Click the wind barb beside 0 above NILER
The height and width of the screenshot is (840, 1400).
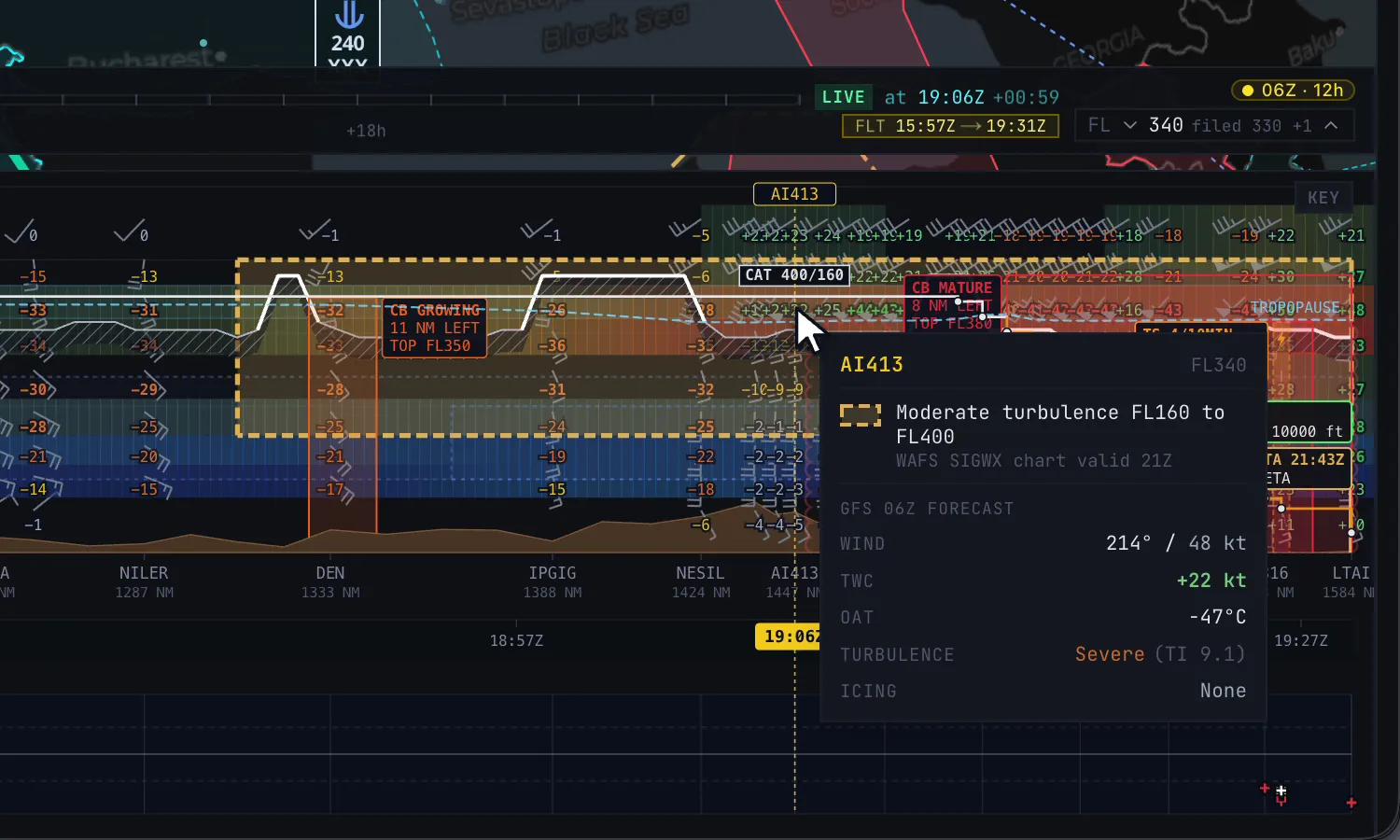click(130, 230)
